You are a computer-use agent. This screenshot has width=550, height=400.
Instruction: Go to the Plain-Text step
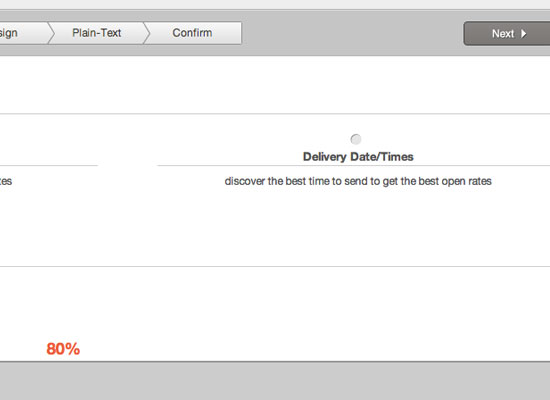click(x=96, y=33)
